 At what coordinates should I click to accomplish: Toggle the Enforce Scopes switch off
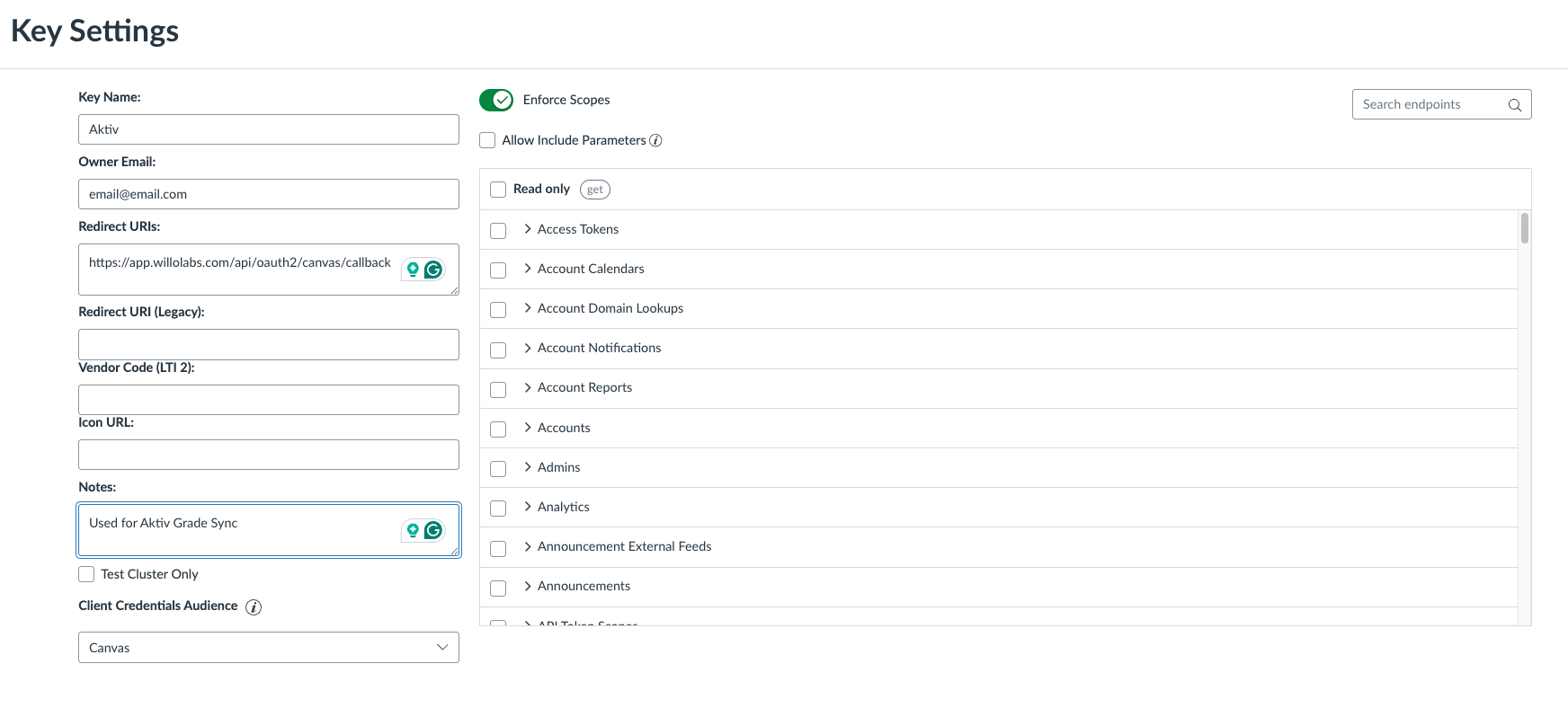[496, 100]
